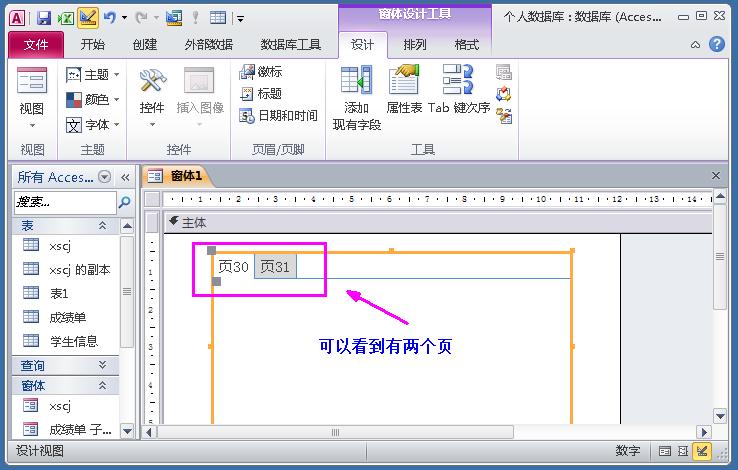Open the Tab 键次序 tab order dialog

click(x=459, y=89)
